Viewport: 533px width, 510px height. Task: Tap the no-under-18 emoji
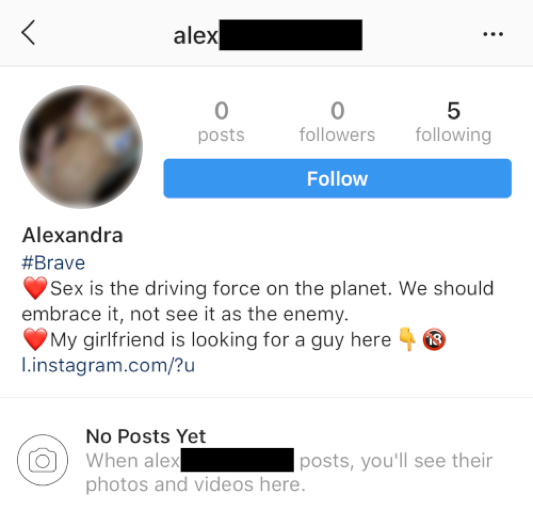434,339
